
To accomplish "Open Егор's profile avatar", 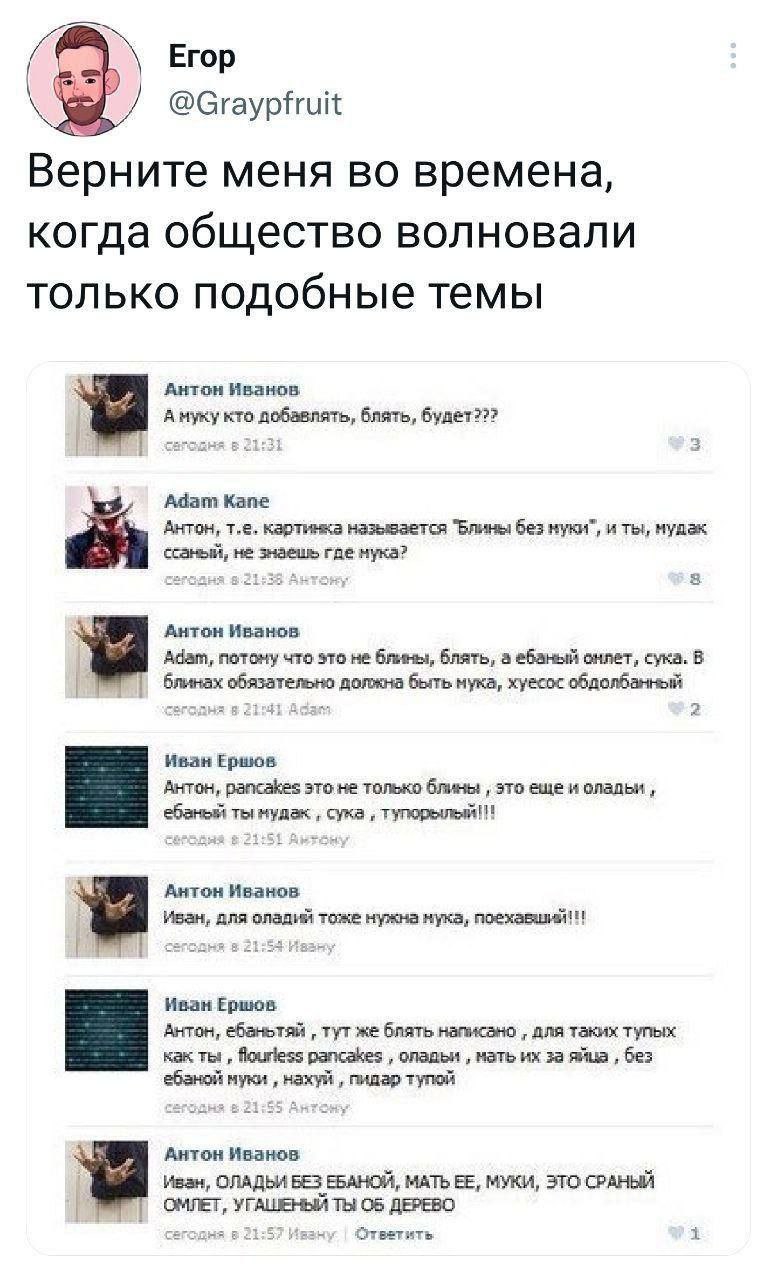I will 83,78.
